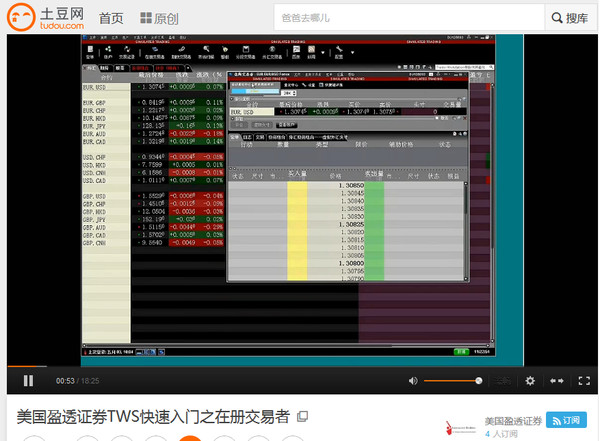Select the EUR.JPY watchlist row
The width and height of the screenshot is (600, 441).
[153, 126]
